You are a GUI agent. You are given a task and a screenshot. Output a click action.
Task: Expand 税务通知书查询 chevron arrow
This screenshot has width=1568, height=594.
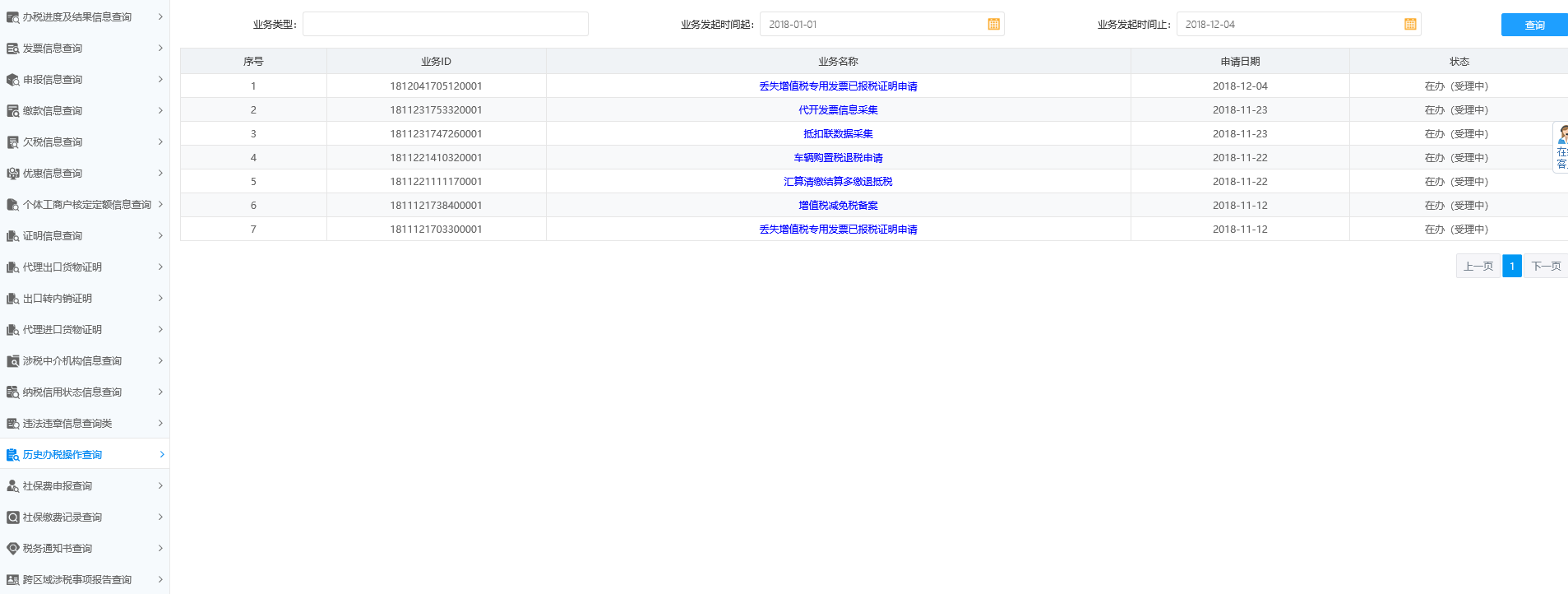[x=160, y=548]
